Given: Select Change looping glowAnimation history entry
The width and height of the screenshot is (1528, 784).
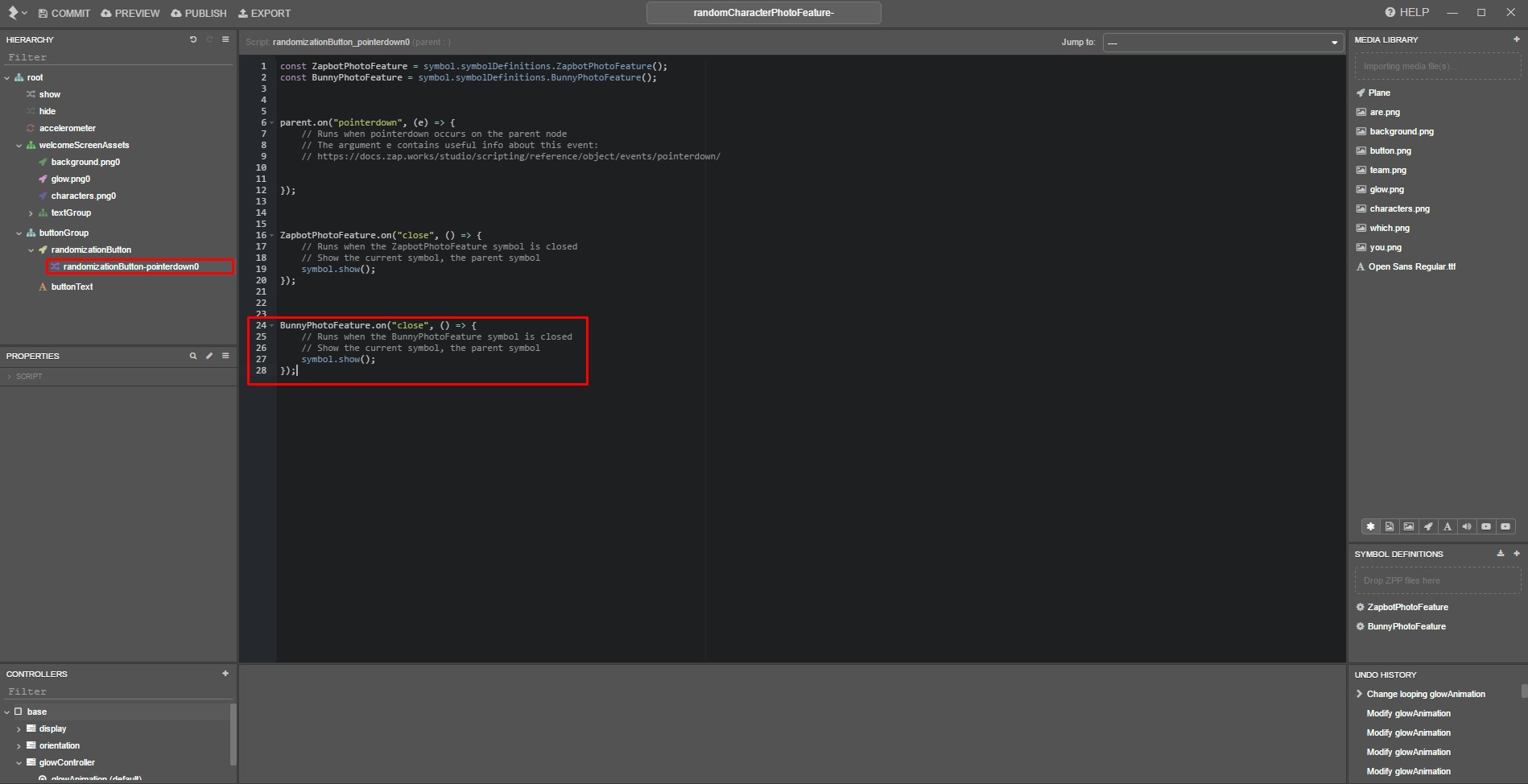Looking at the screenshot, I should 1426,694.
